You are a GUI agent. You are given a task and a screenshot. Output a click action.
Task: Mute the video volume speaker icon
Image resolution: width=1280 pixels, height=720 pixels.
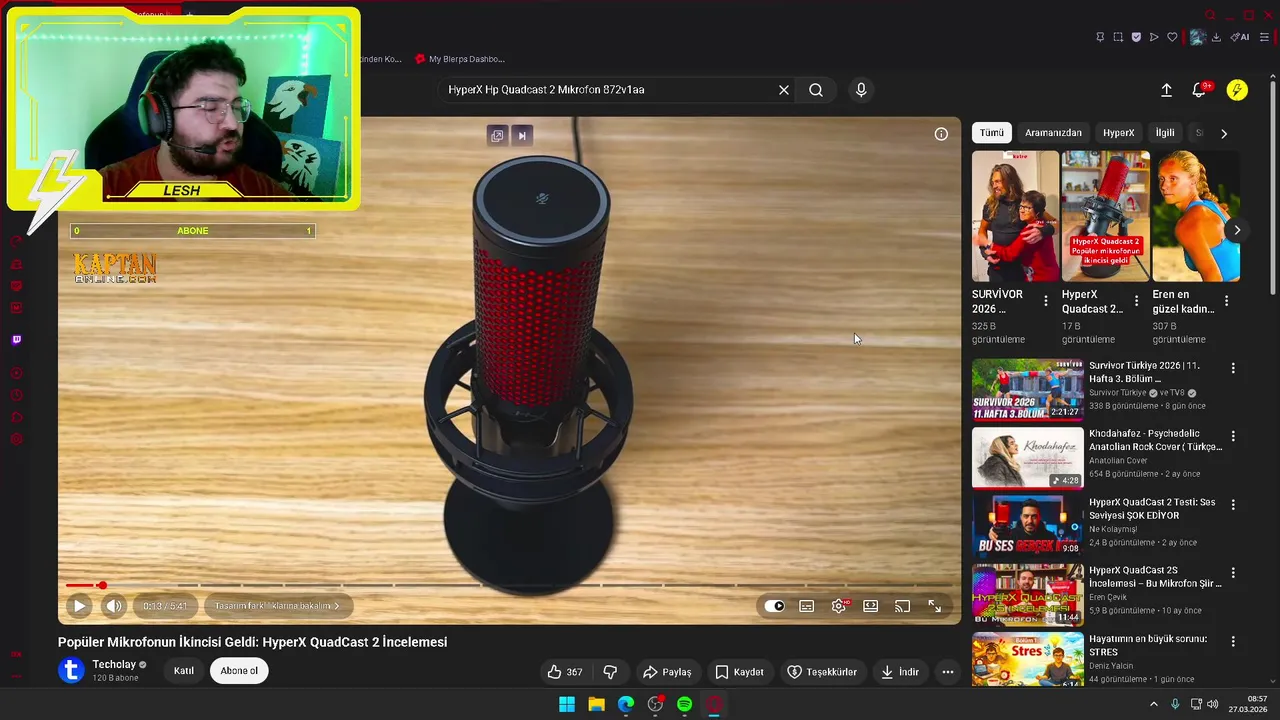(x=114, y=606)
